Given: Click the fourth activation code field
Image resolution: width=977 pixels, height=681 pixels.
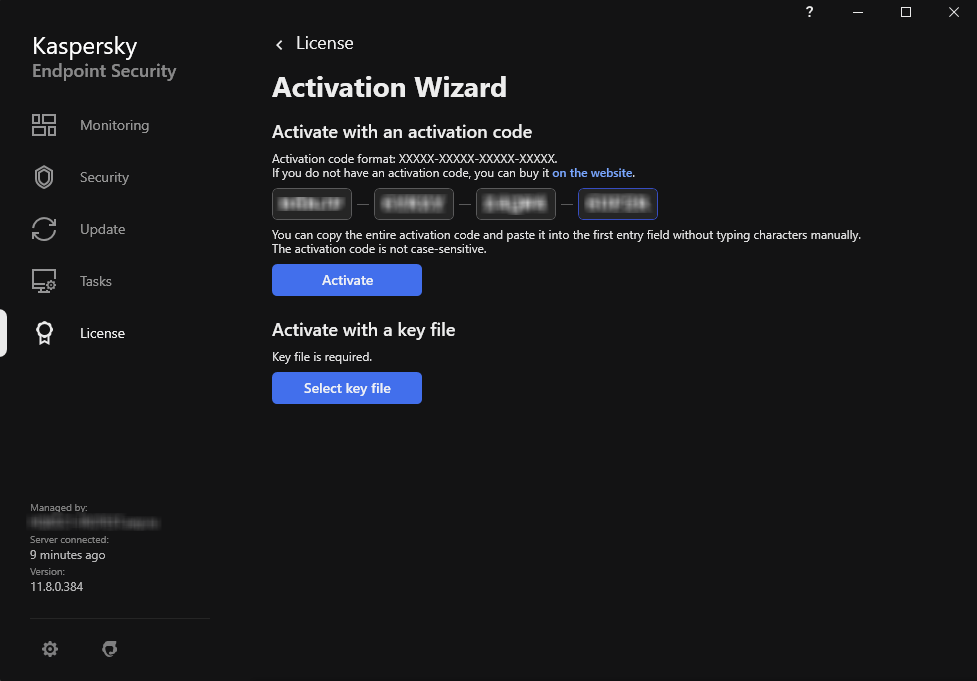Looking at the screenshot, I should 618,204.
